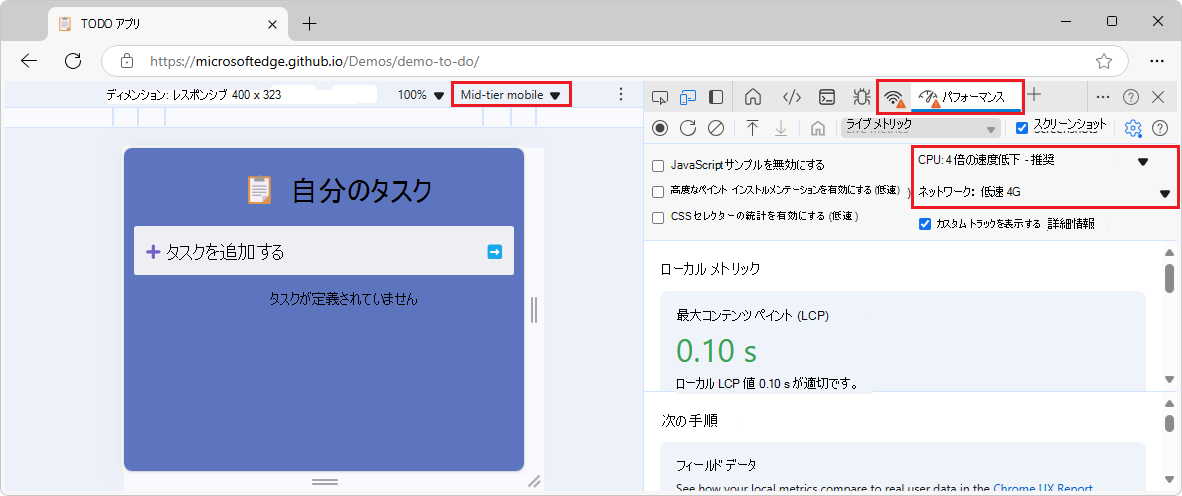The height and width of the screenshot is (496, 1182).
Task: Open the Console tool icon
Action: click(x=827, y=96)
